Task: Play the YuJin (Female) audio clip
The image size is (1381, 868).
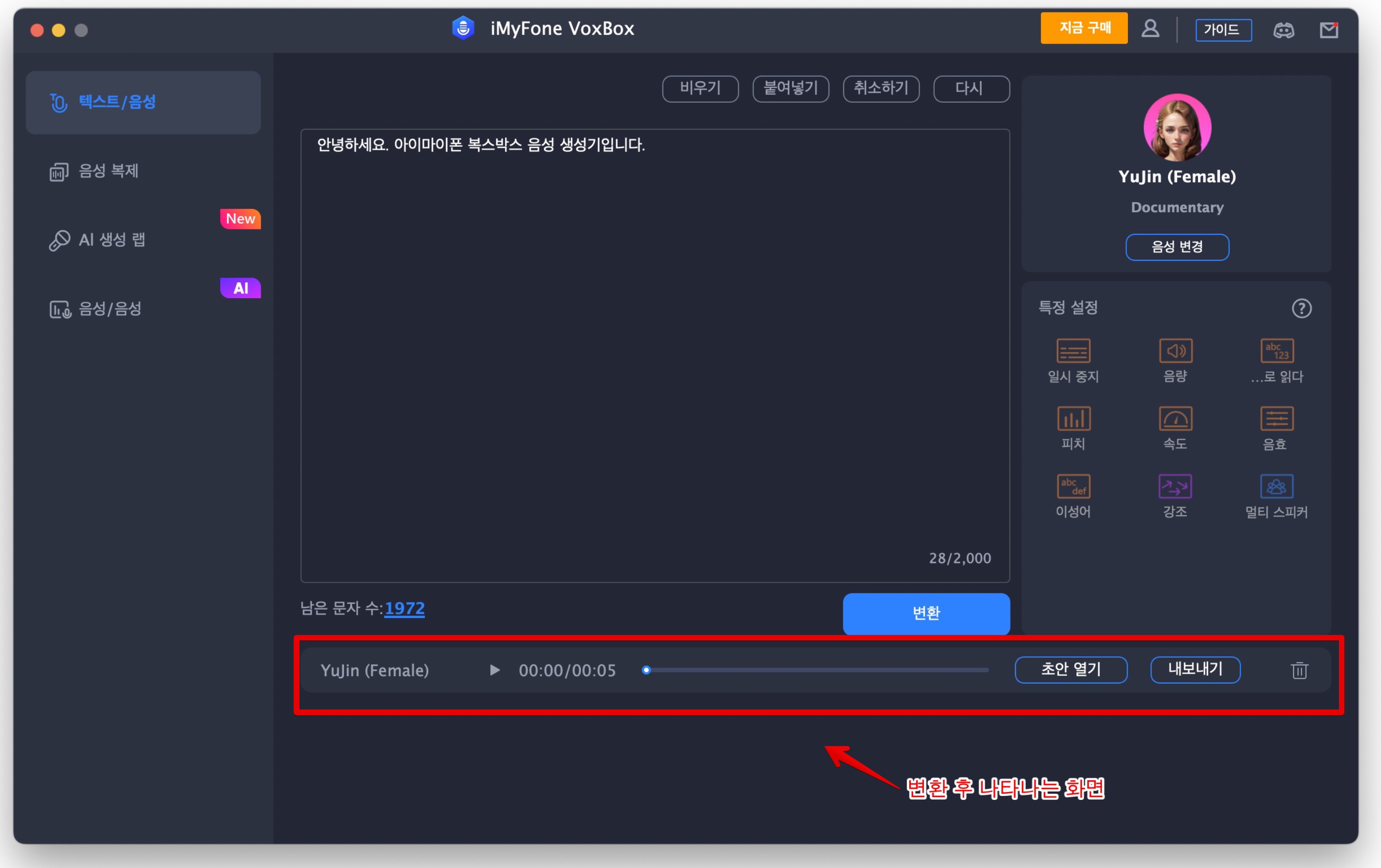Action: 494,670
